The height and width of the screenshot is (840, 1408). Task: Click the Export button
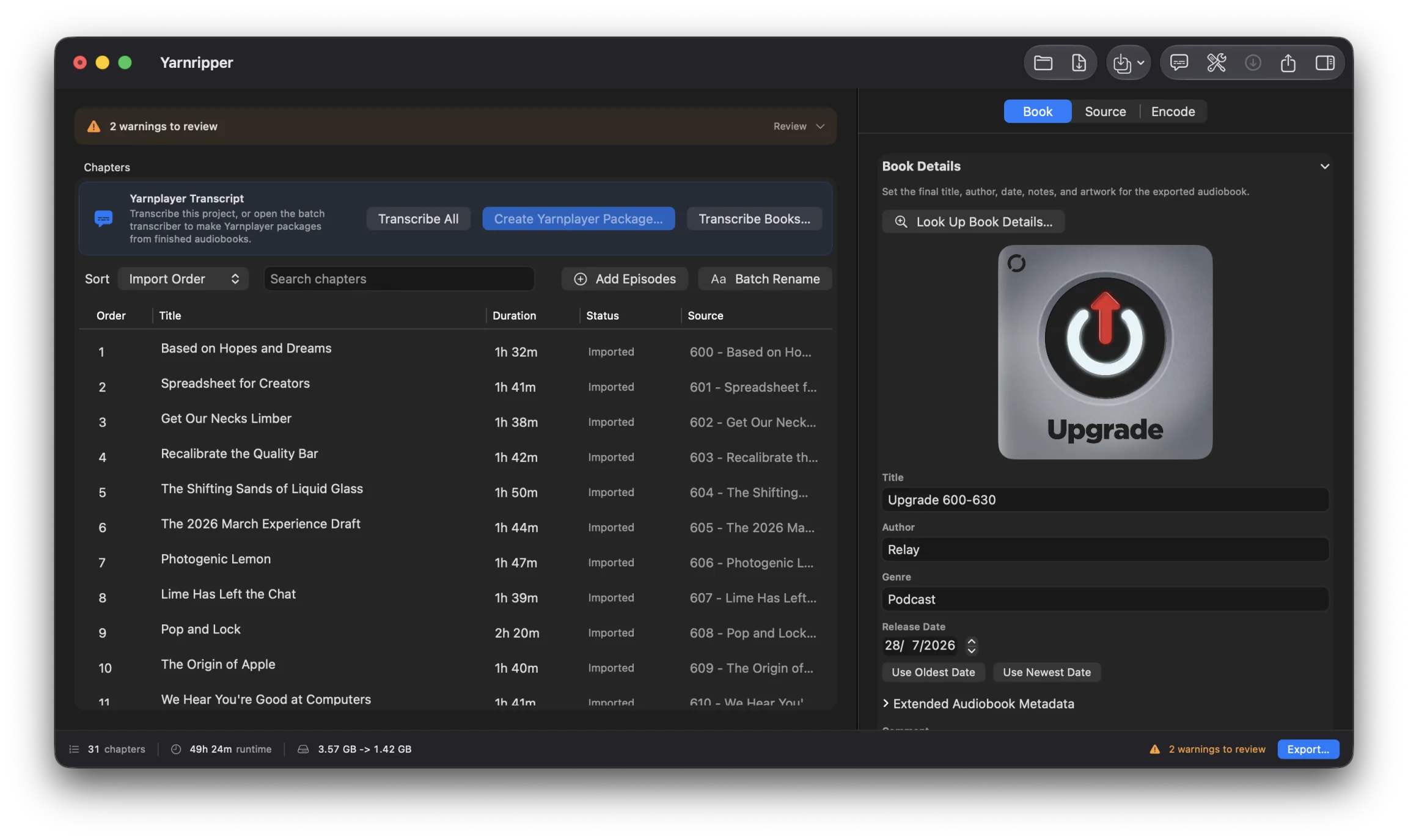1308,749
